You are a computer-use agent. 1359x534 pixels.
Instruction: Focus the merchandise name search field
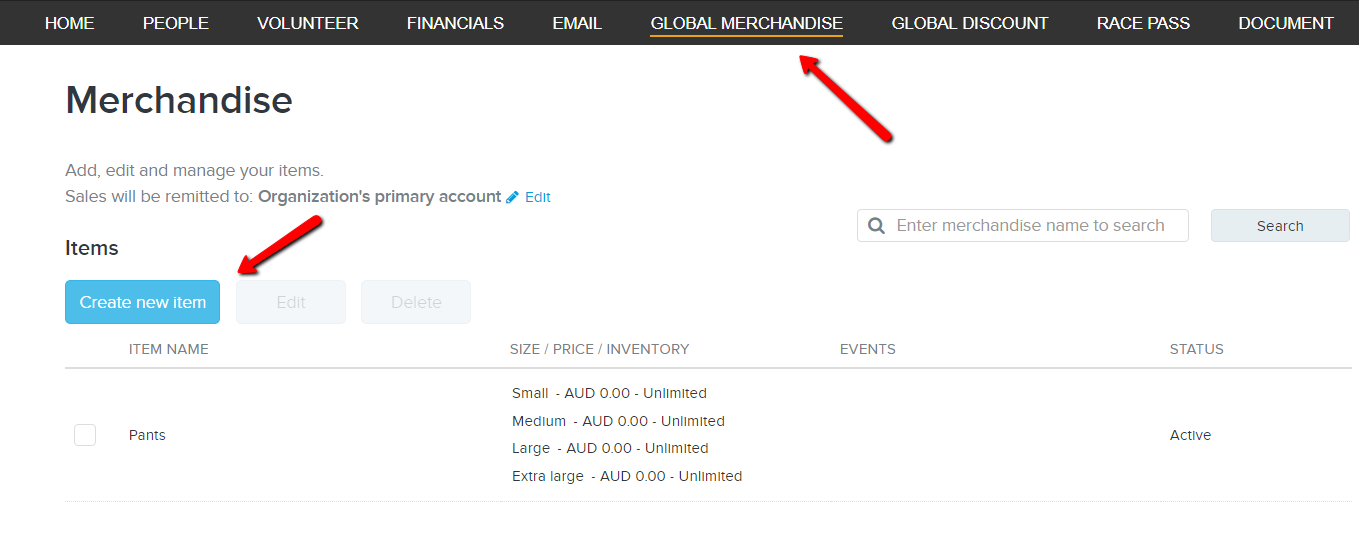(1023, 226)
